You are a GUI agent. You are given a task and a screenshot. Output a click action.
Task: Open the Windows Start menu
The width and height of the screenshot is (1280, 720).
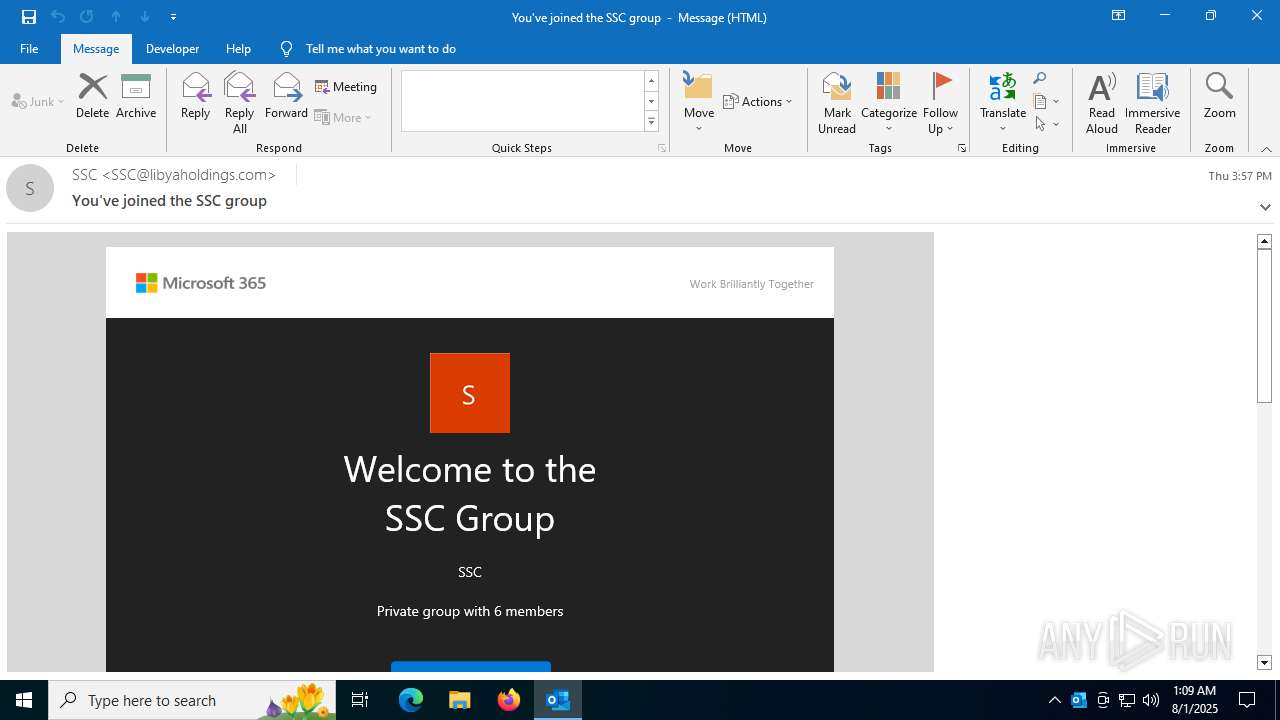coord(24,700)
